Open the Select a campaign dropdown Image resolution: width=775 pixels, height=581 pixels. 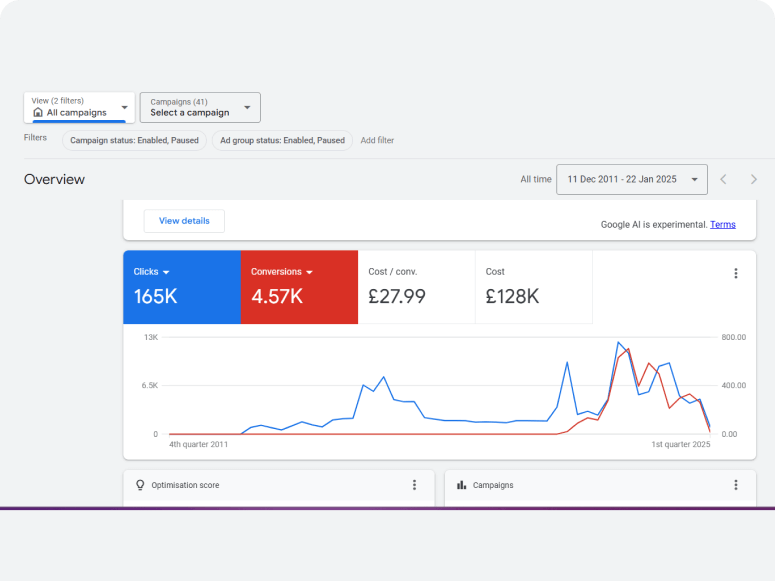[x=247, y=107]
